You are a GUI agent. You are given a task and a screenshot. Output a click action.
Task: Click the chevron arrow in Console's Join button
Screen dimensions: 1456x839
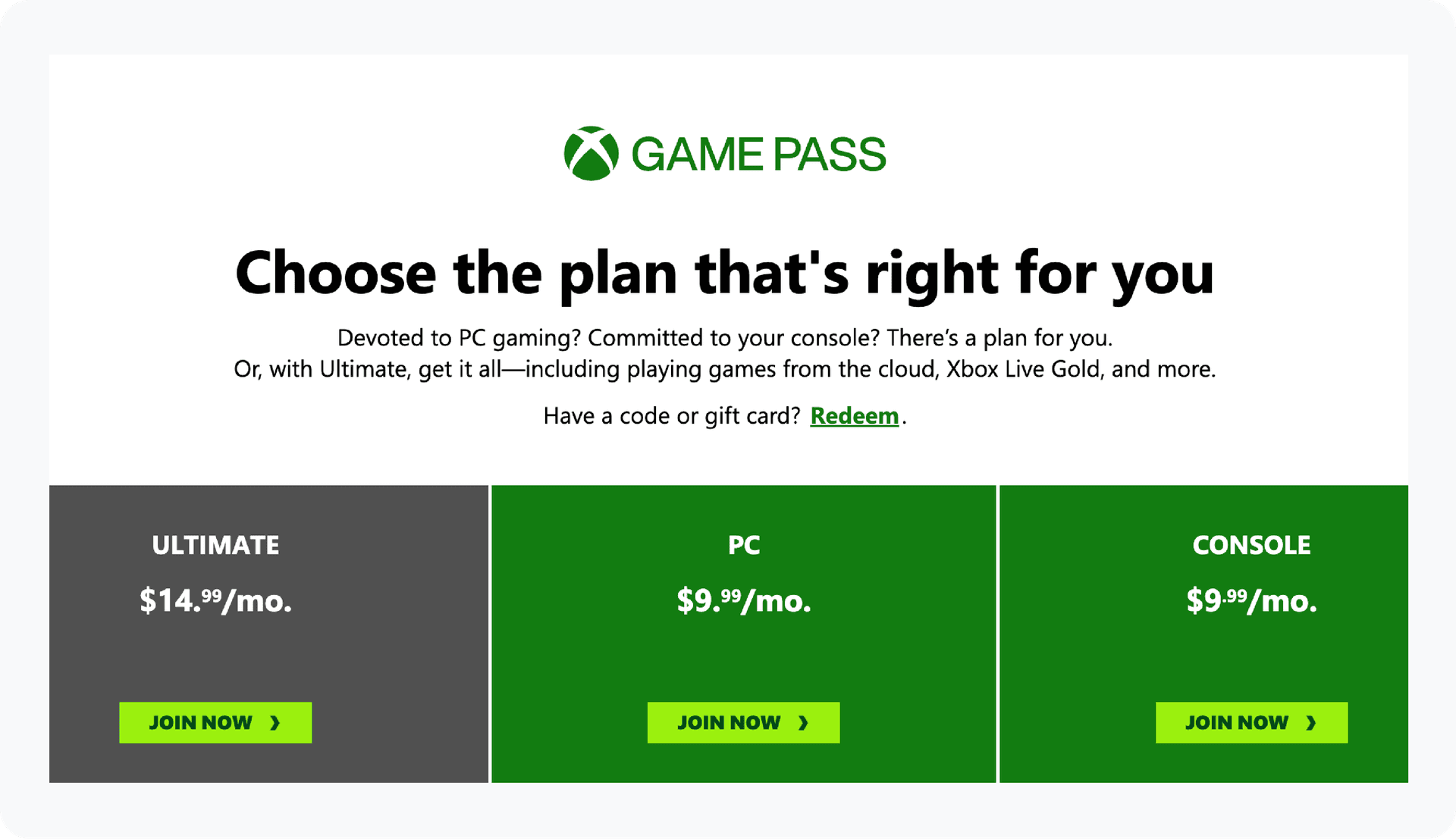pyautogui.click(x=1312, y=723)
